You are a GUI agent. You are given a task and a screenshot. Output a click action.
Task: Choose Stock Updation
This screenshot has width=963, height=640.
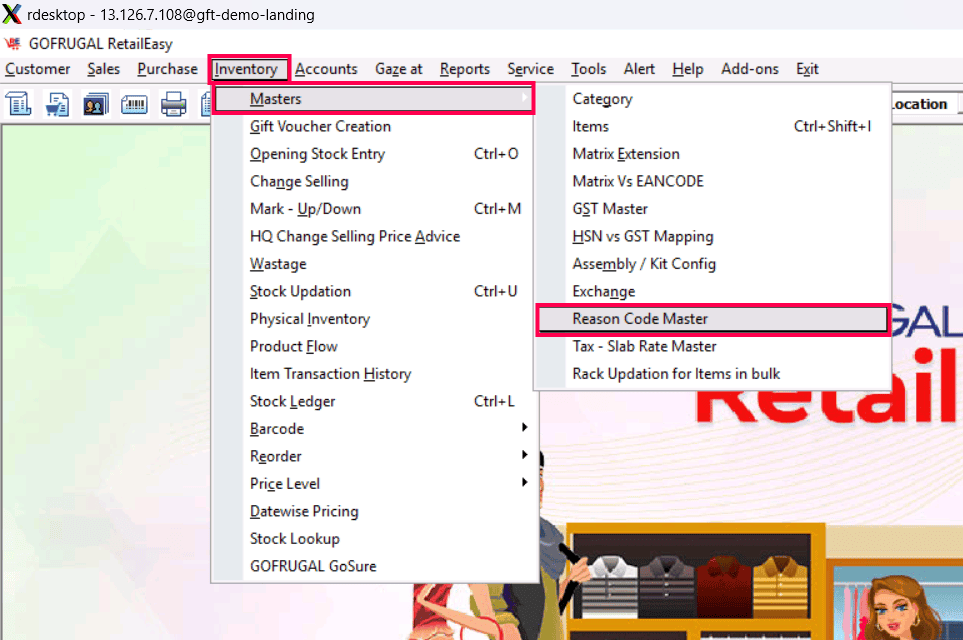pos(374,292)
